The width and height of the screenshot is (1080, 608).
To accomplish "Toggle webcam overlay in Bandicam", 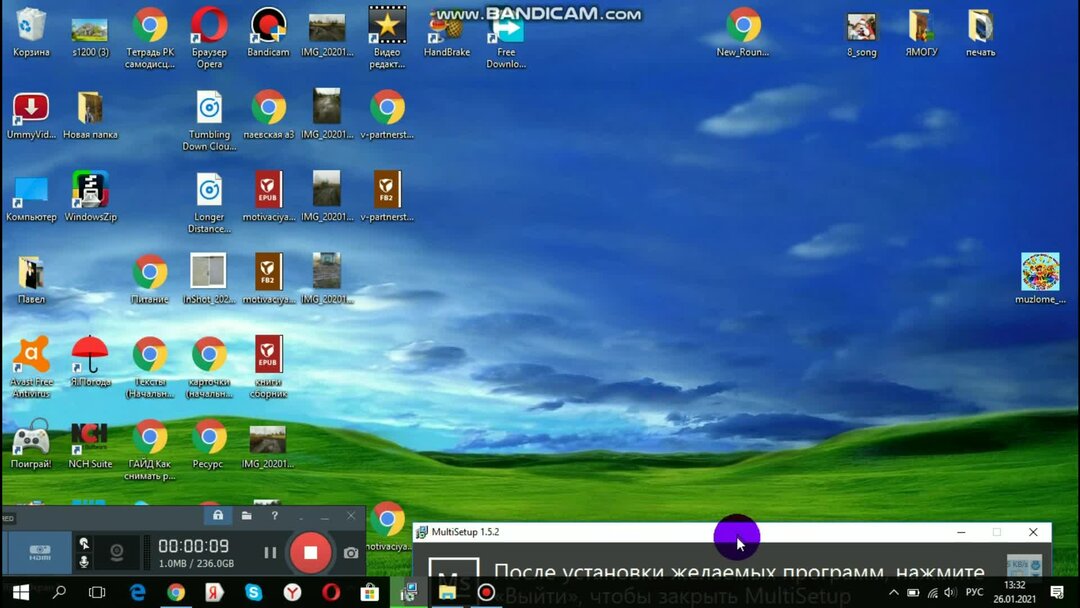I will (x=116, y=552).
